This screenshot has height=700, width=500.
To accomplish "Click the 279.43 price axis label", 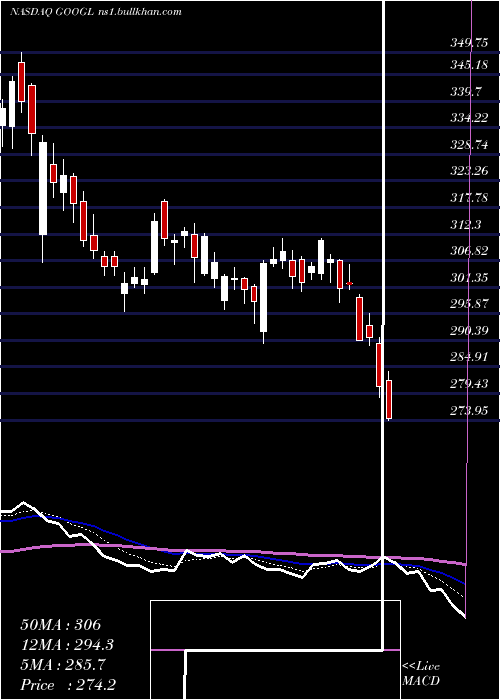I will (x=468, y=383).
